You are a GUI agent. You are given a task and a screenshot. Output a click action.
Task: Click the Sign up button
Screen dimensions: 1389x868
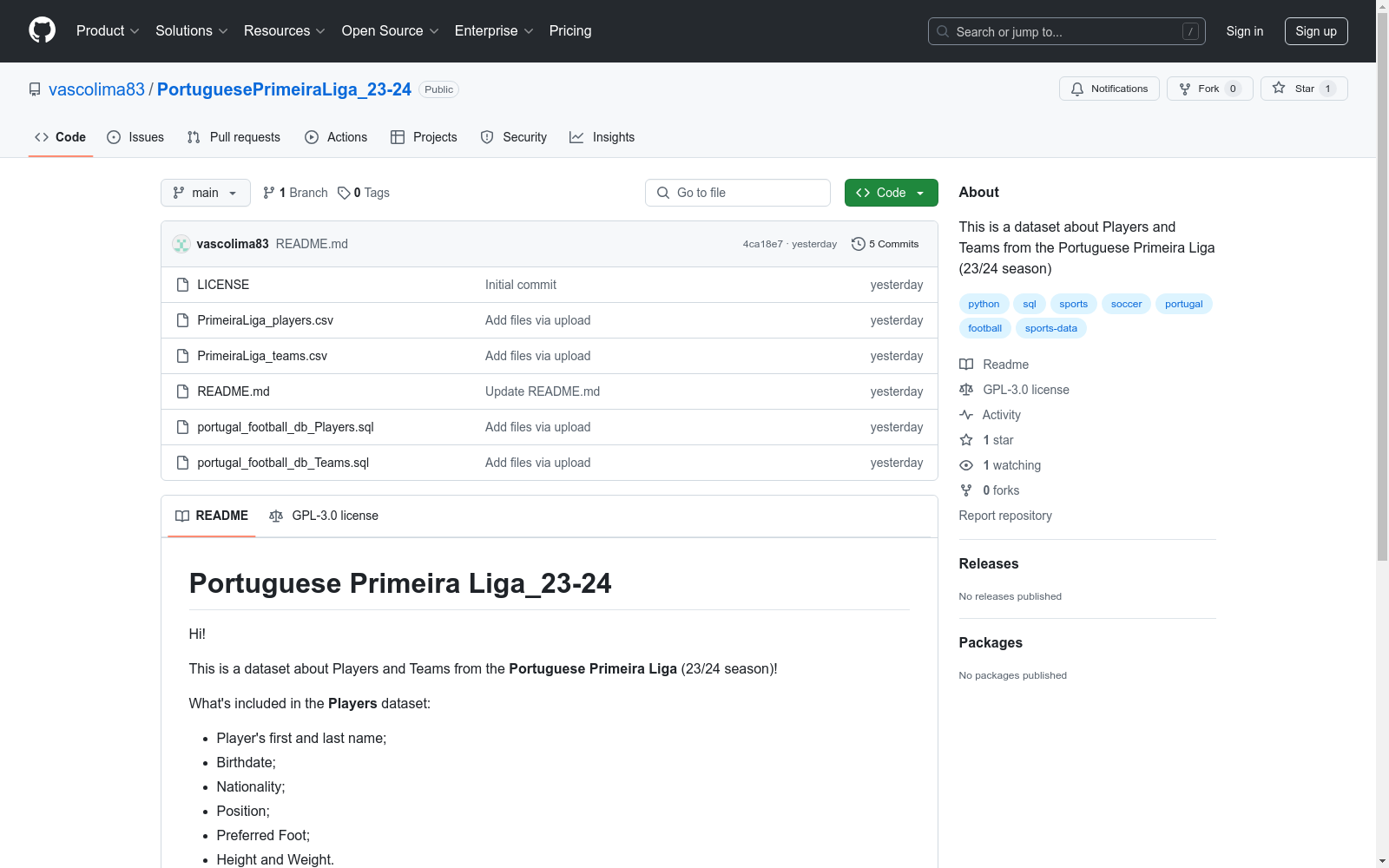(1316, 31)
